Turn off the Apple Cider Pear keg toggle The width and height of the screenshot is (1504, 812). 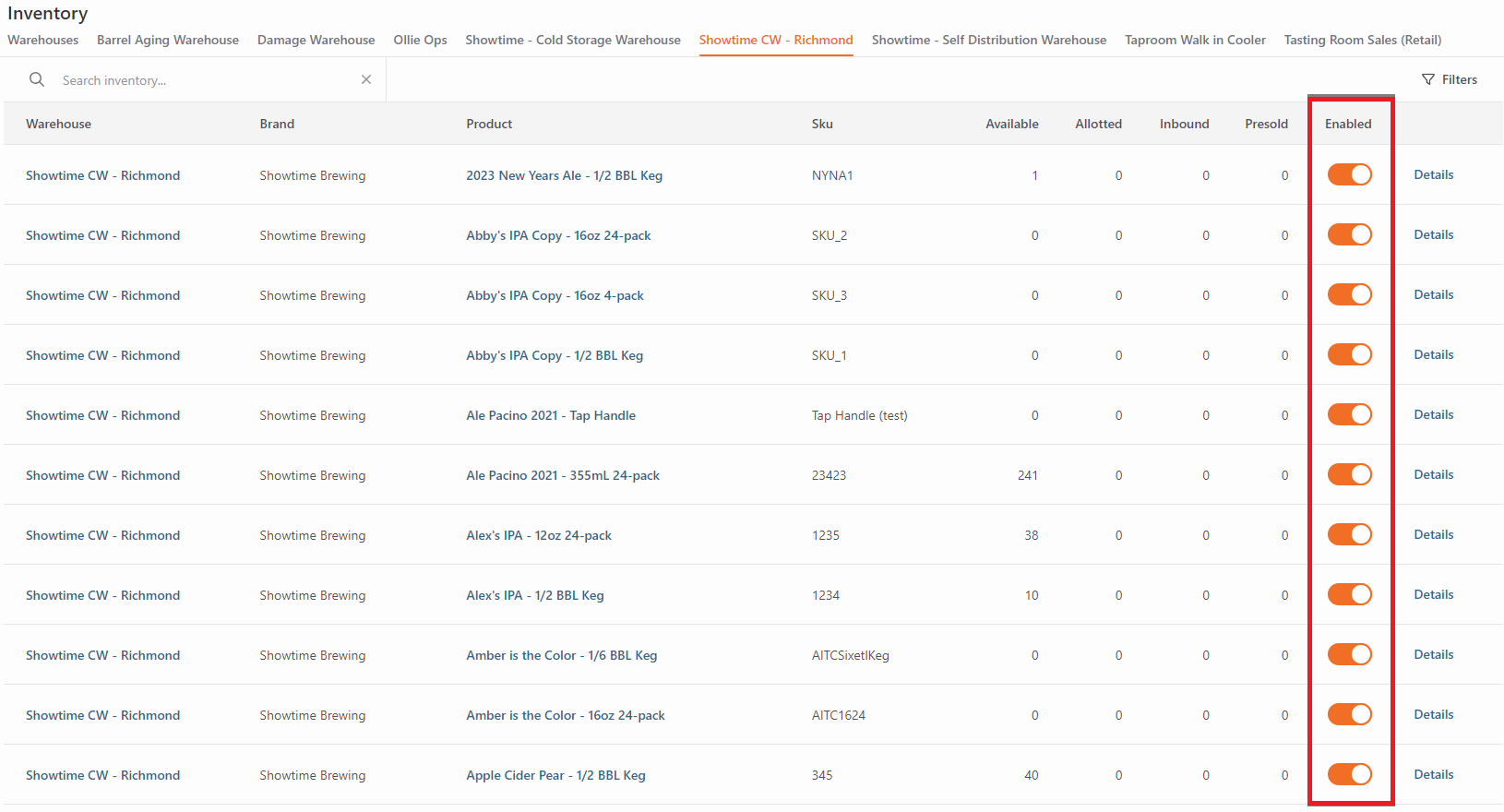[1349, 774]
